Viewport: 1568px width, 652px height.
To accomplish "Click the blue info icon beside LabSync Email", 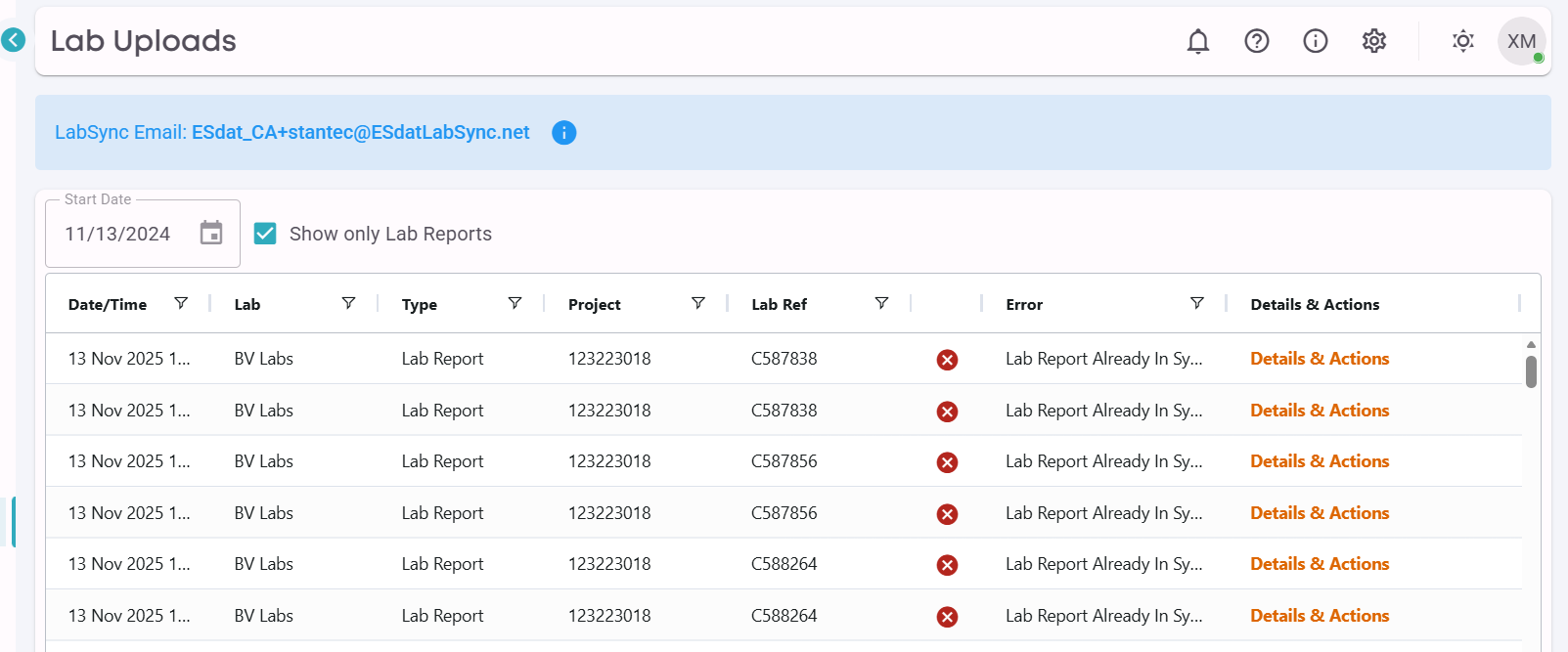I will click(564, 133).
